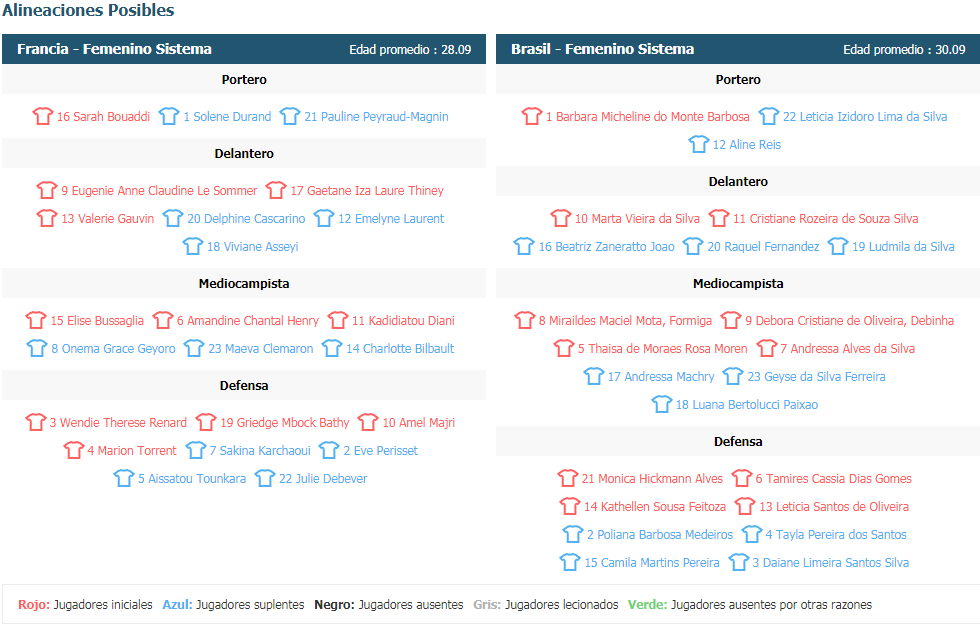Click the shirt icon next to Pauline Peyraud-Magnin

290,116
